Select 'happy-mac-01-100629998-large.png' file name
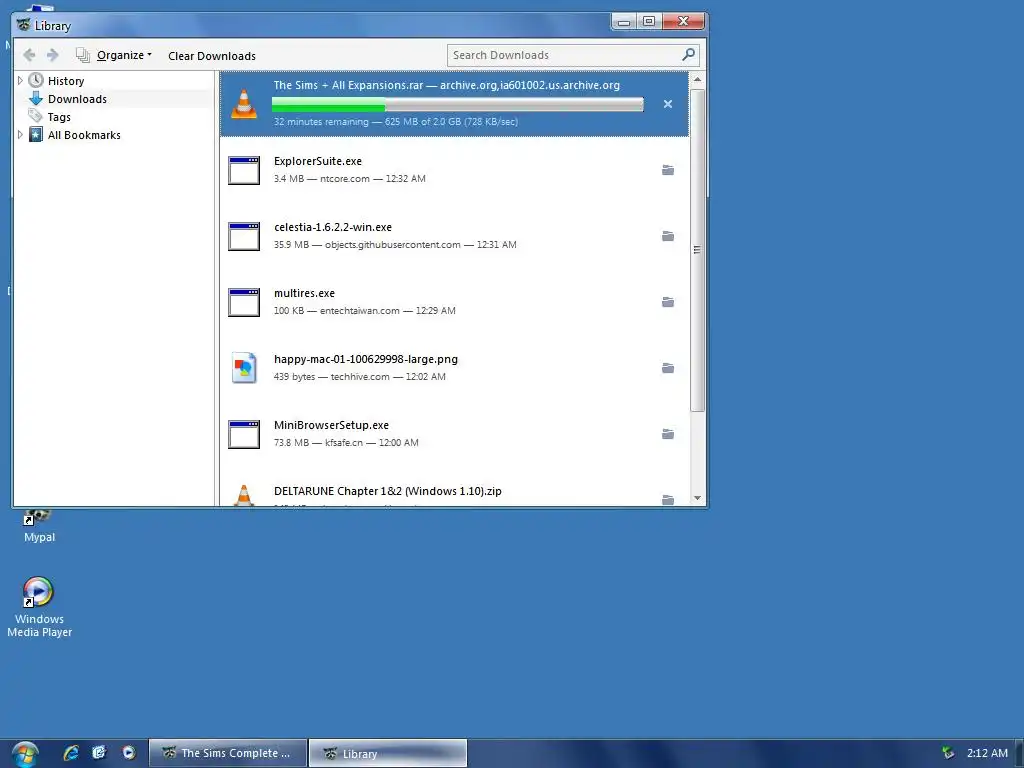This screenshot has width=1024, height=768. [x=366, y=359]
